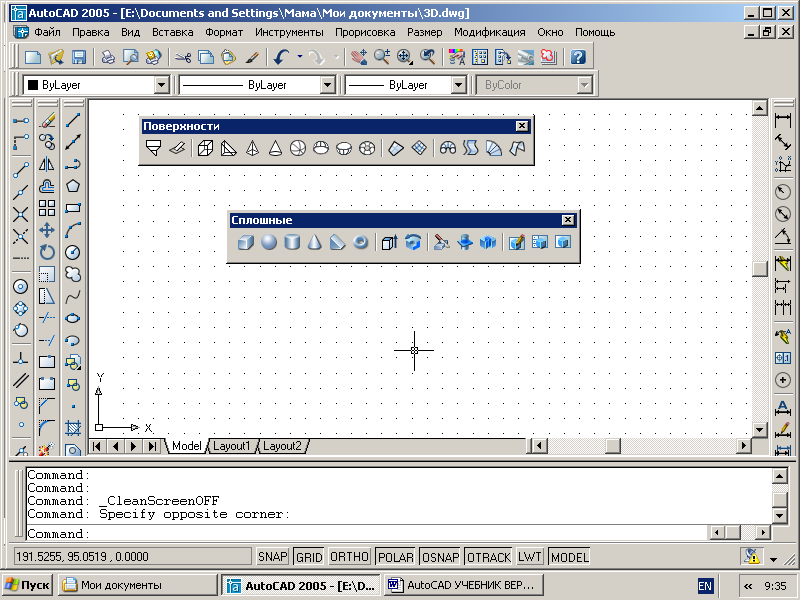Click the Revolved Surface tool
800x600 pixels.
(x=448, y=148)
